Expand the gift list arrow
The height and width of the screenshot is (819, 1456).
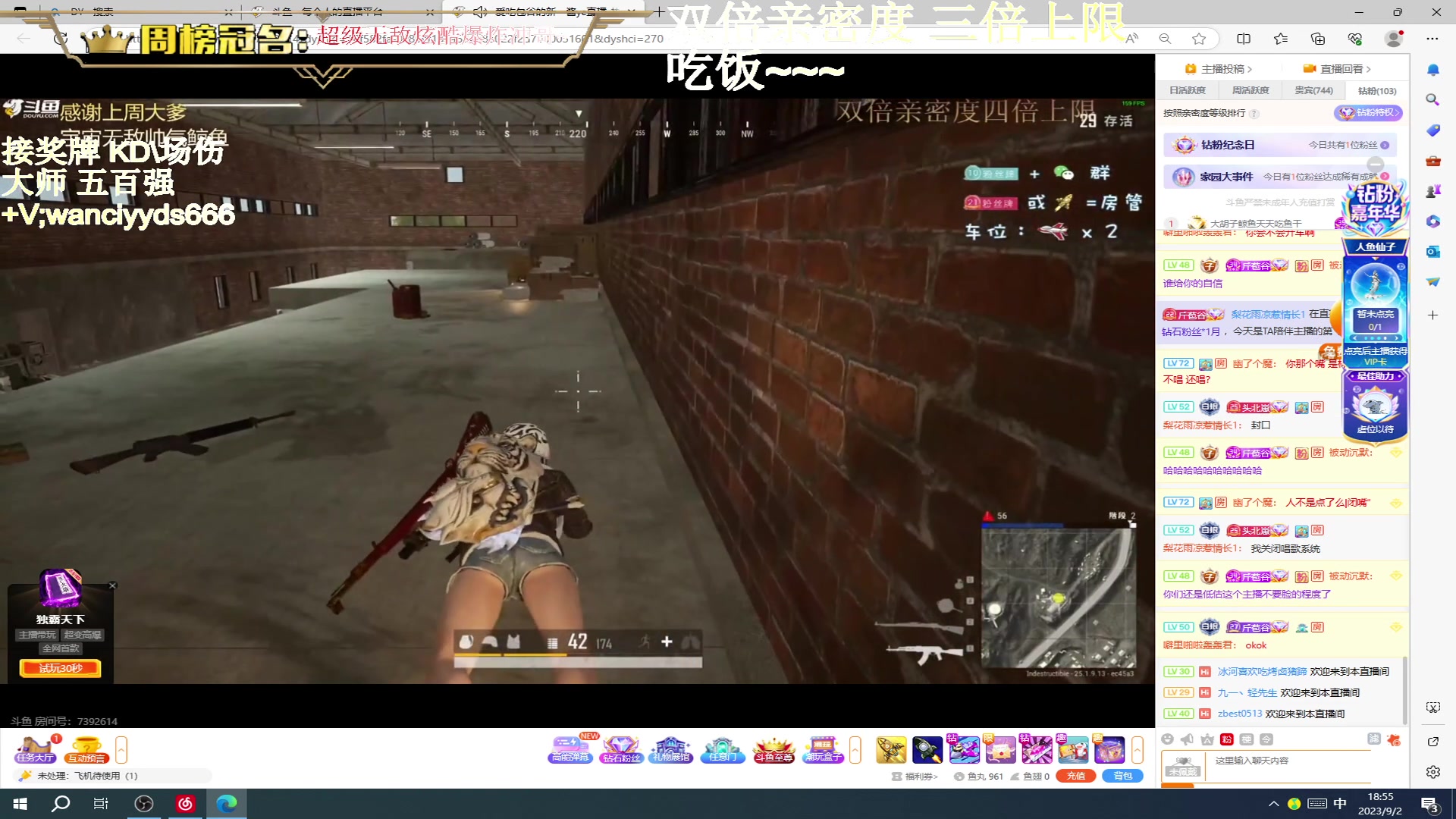click(x=1137, y=750)
